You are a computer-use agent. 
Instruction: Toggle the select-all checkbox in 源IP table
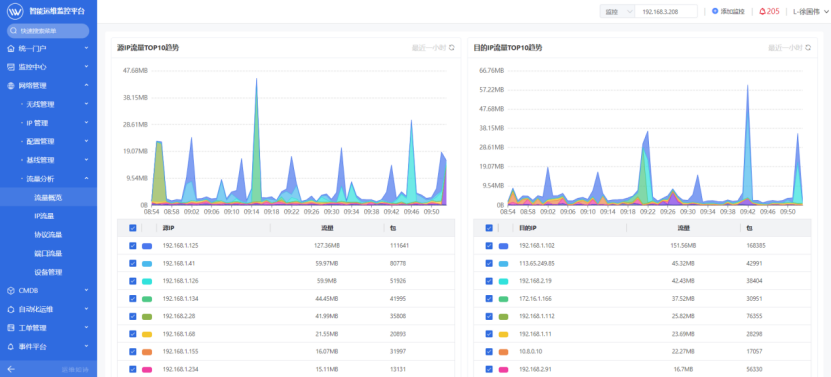(x=132, y=228)
